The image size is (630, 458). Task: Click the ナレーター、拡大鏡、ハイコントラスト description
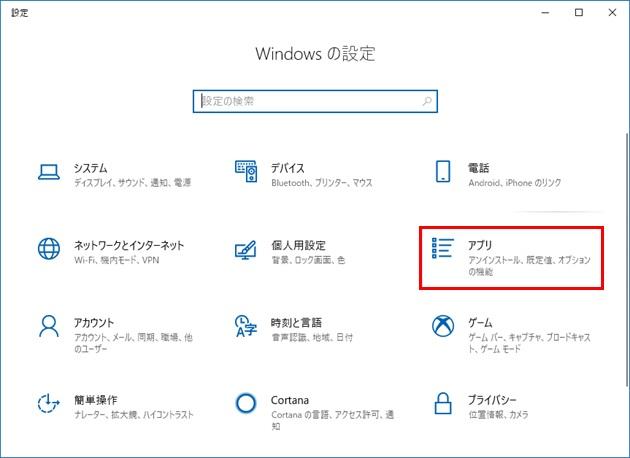134,415
